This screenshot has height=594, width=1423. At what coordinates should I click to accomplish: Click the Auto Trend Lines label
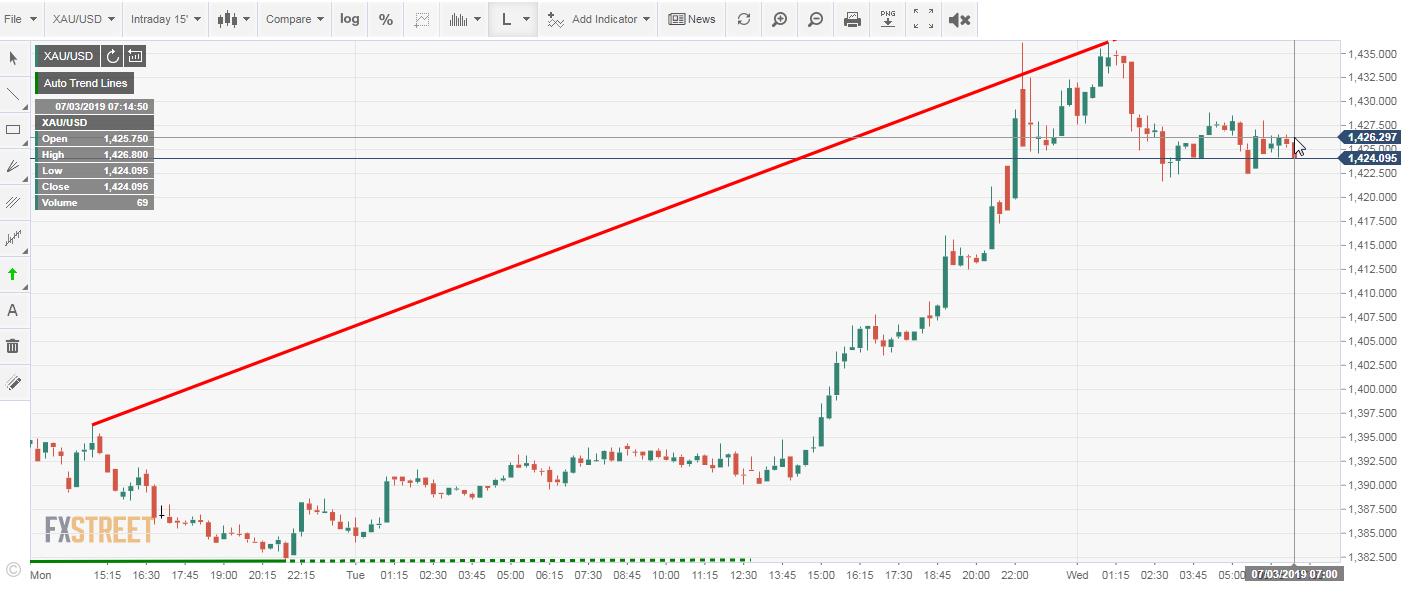[x=85, y=83]
